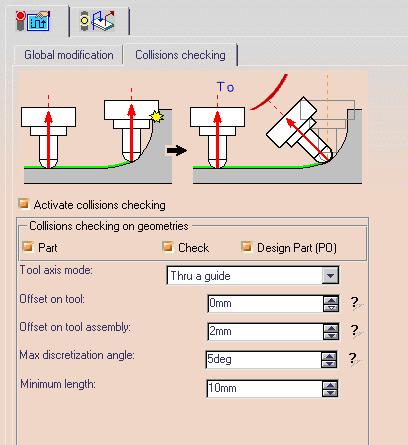Select the Collisions checking tab
This screenshot has height=445, width=408.
click(180, 55)
